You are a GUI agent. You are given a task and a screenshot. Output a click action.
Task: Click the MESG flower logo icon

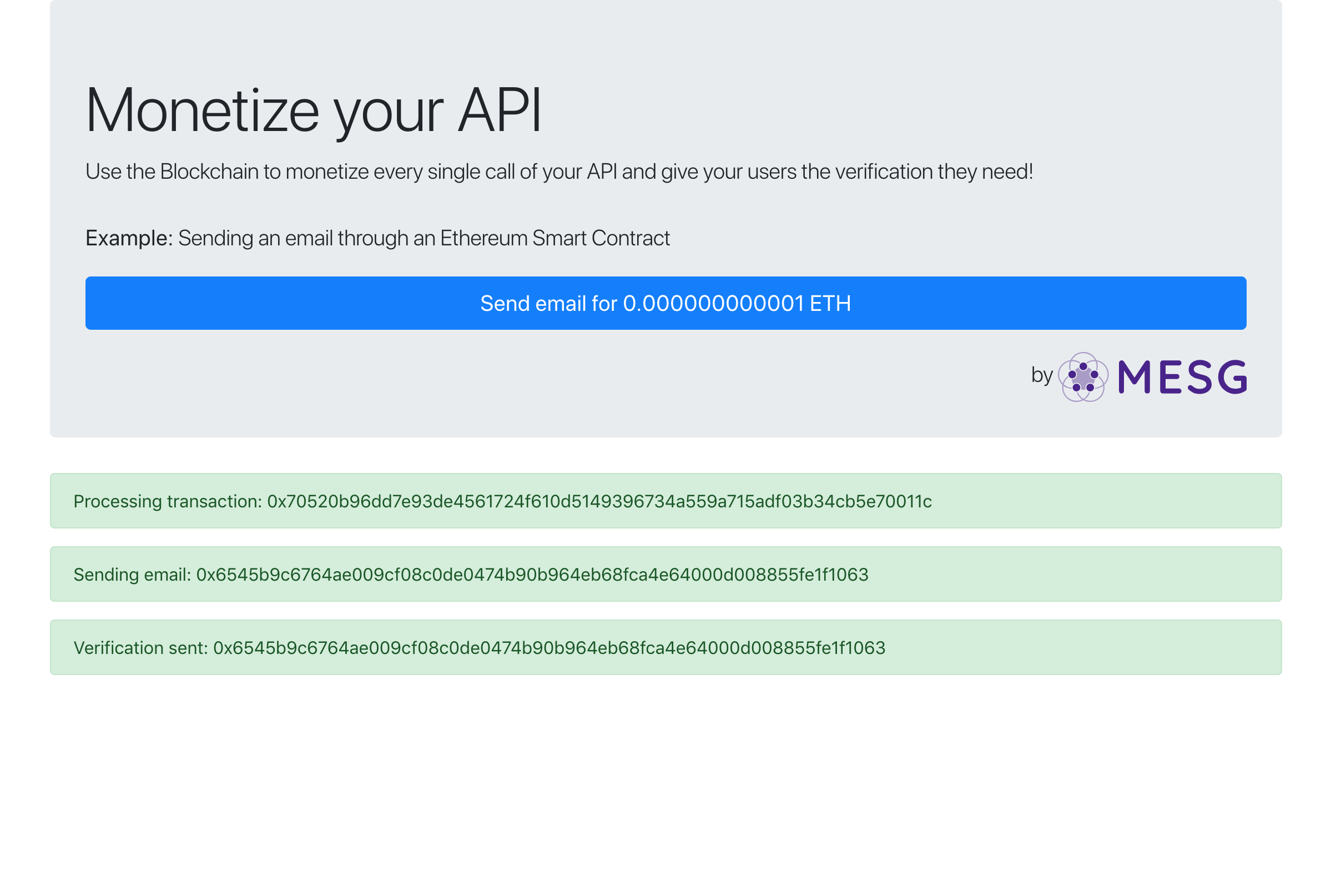[x=1083, y=377]
